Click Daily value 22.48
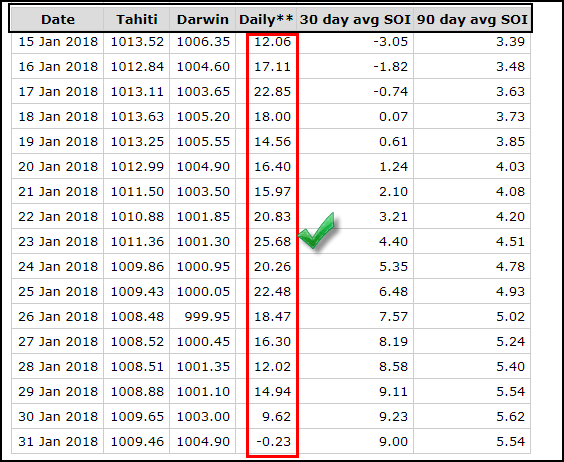The height and width of the screenshot is (462, 564). pos(272,291)
